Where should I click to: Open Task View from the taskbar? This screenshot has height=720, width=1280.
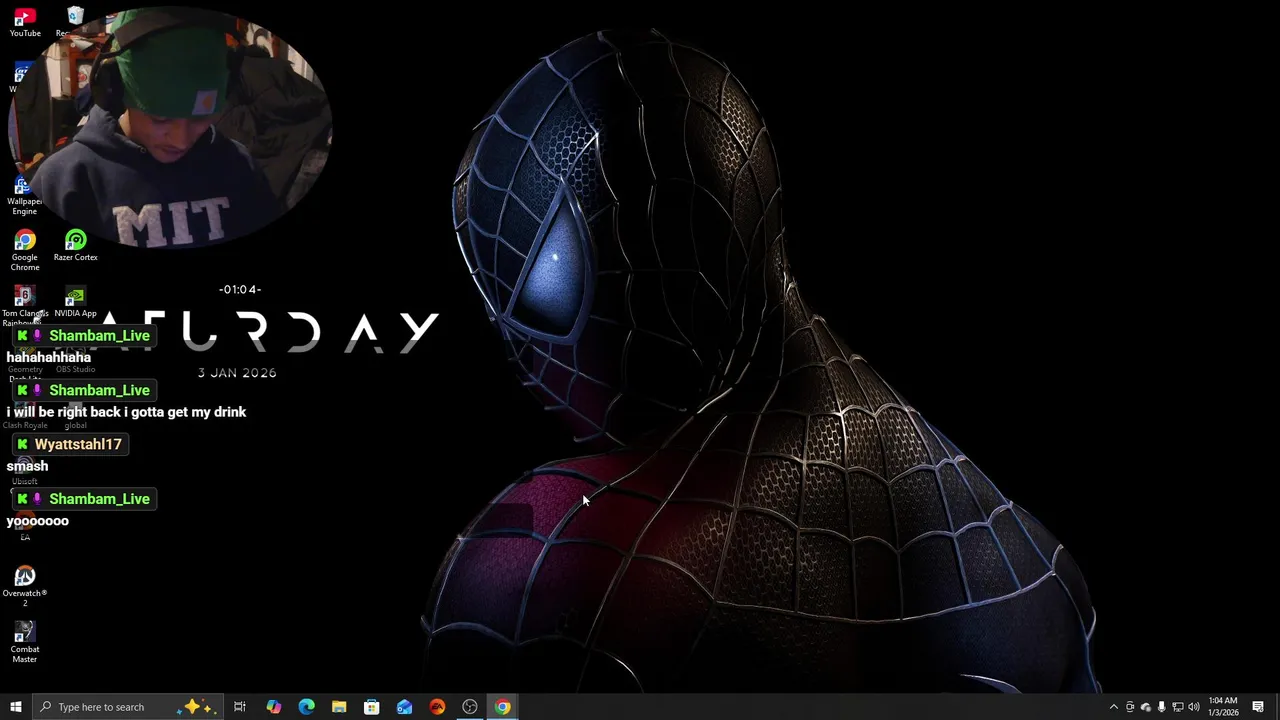tap(240, 707)
